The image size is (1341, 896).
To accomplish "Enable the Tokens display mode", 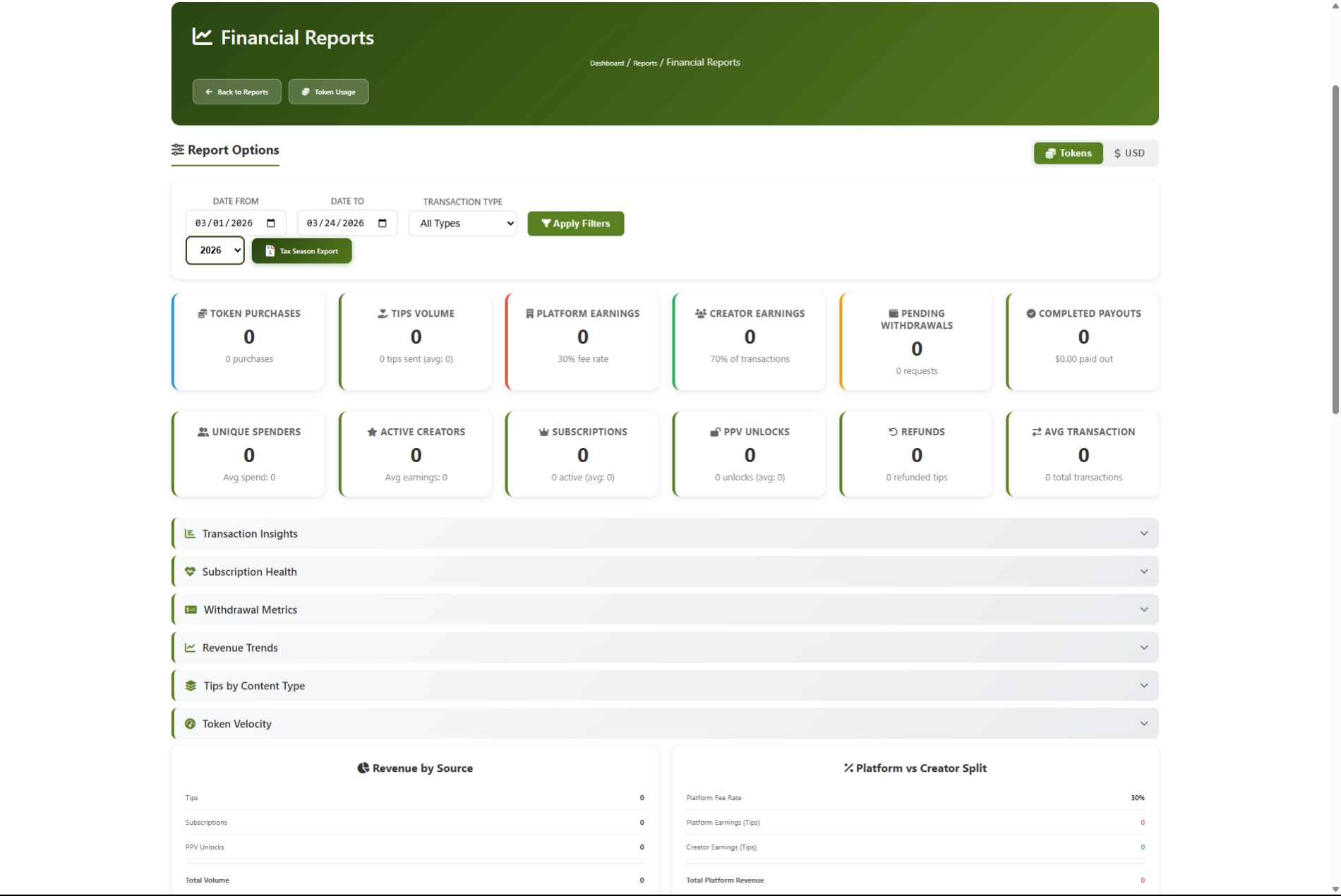I will point(1068,153).
